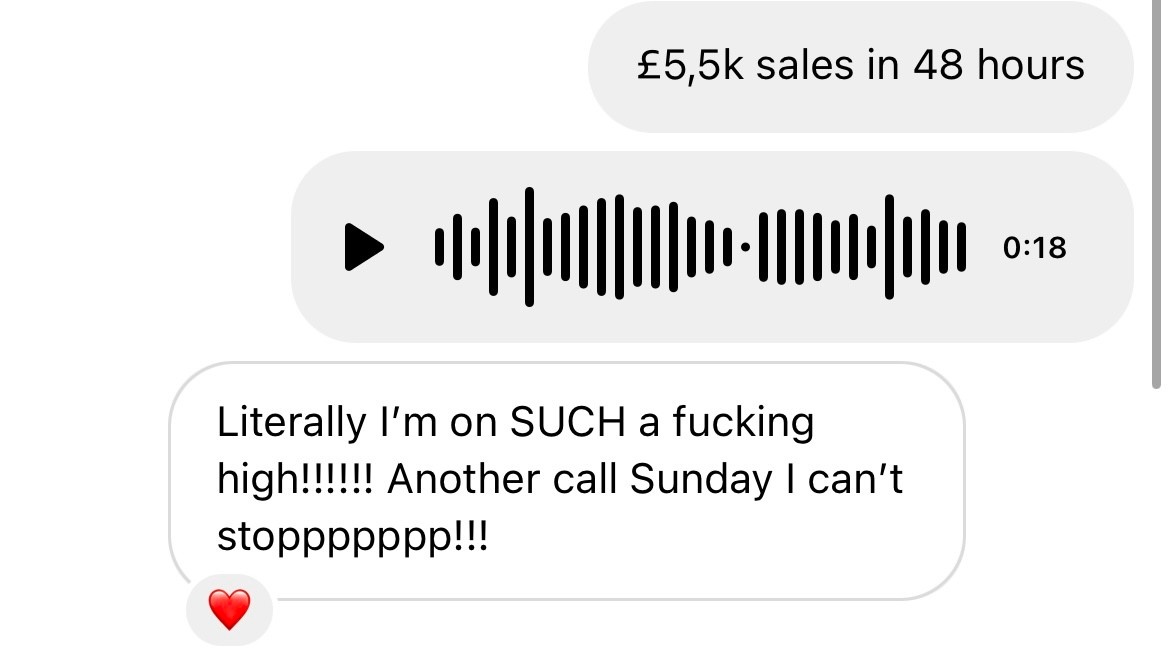Click the last bar of the waveform
1170x651 pixels.
click(x=961, y=247)
